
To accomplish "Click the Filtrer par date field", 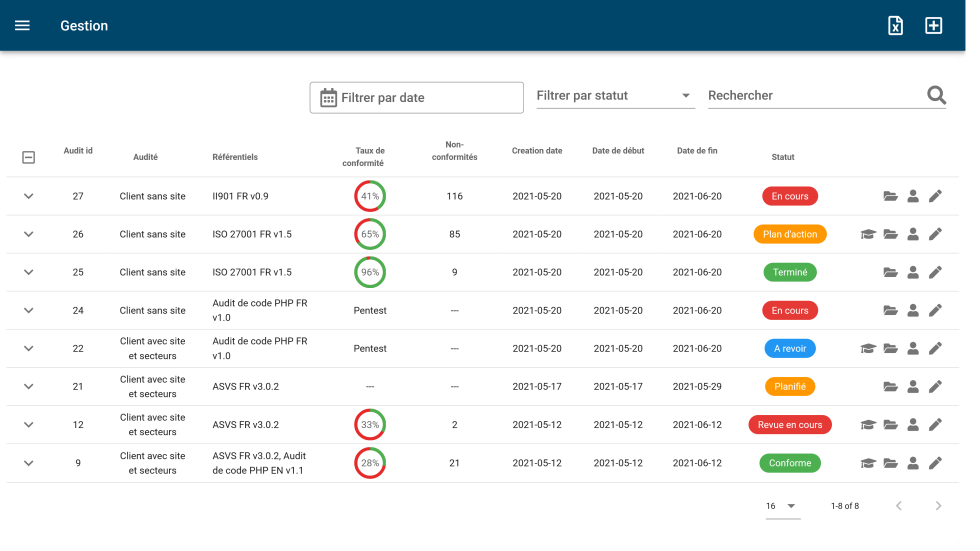I will [x=416, y=98].
